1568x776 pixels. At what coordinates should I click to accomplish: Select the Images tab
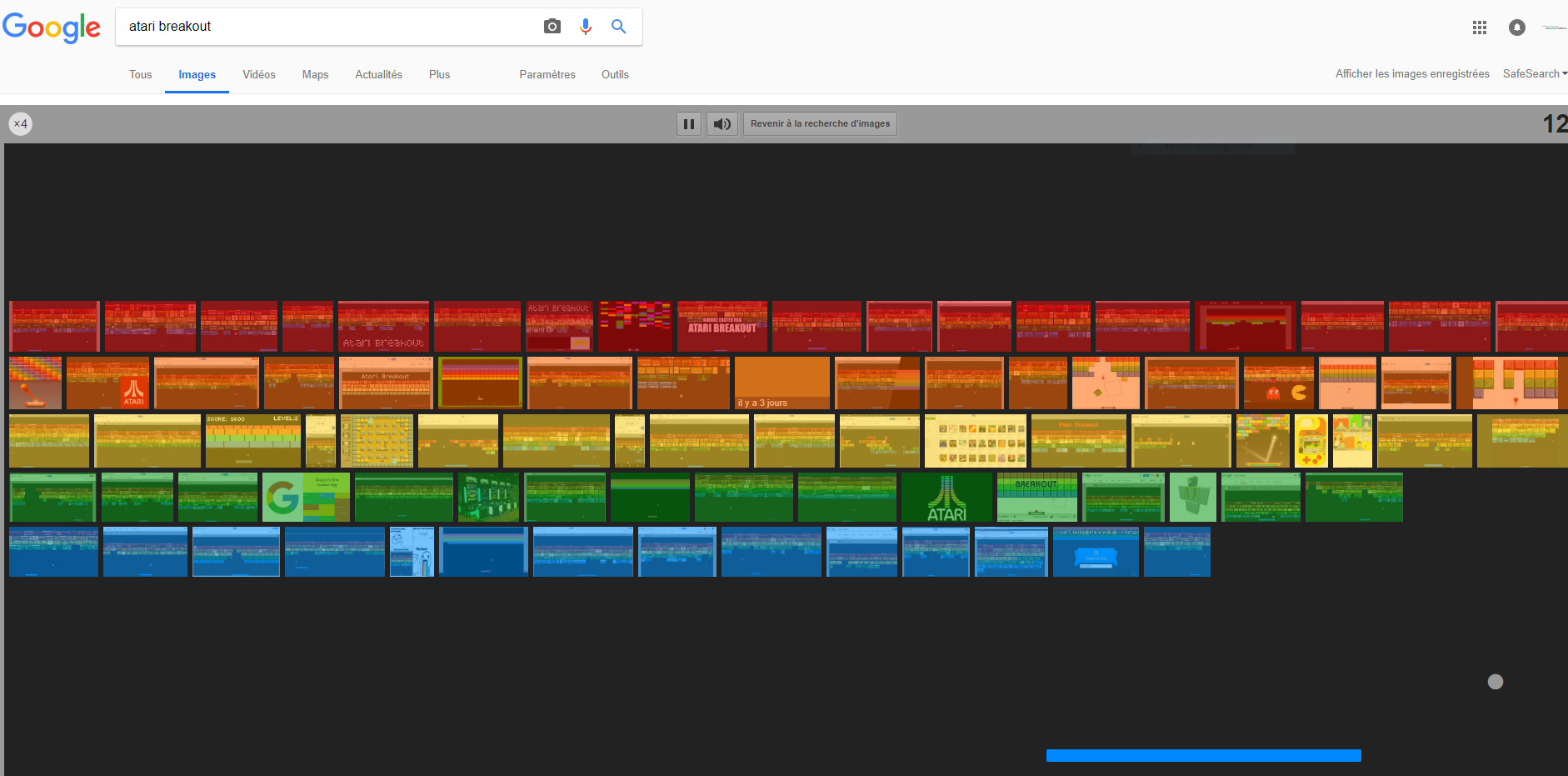tap(197, 74)
